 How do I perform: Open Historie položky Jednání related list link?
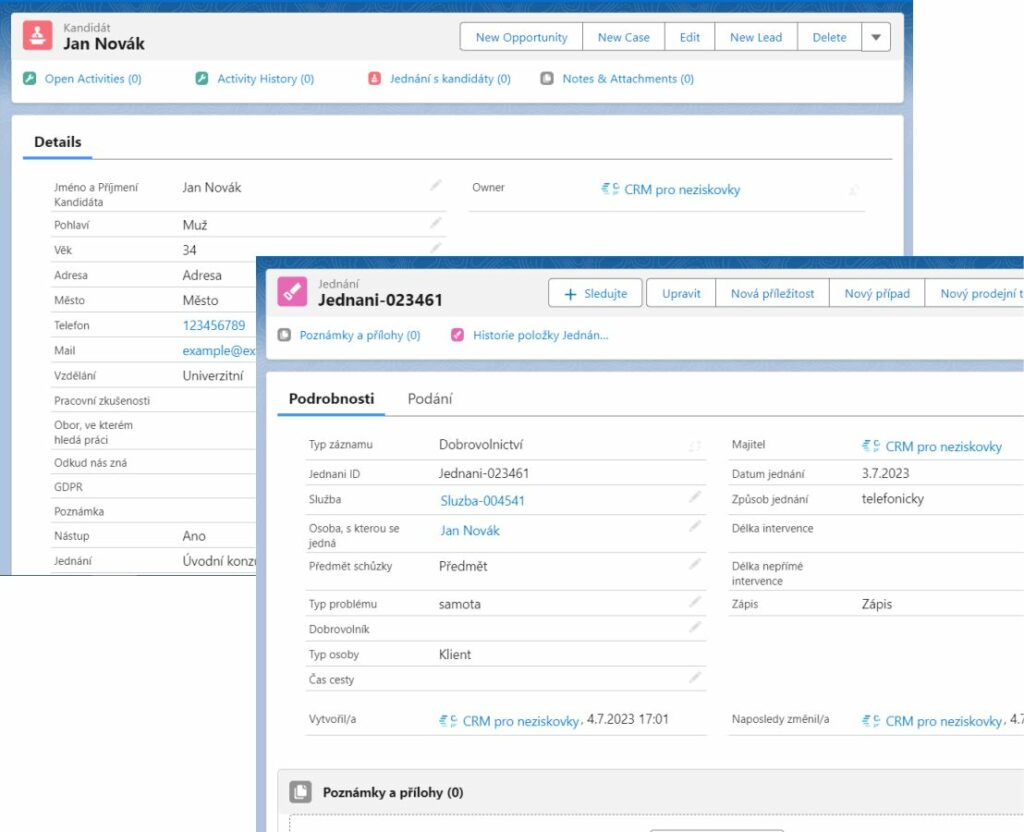540,336
